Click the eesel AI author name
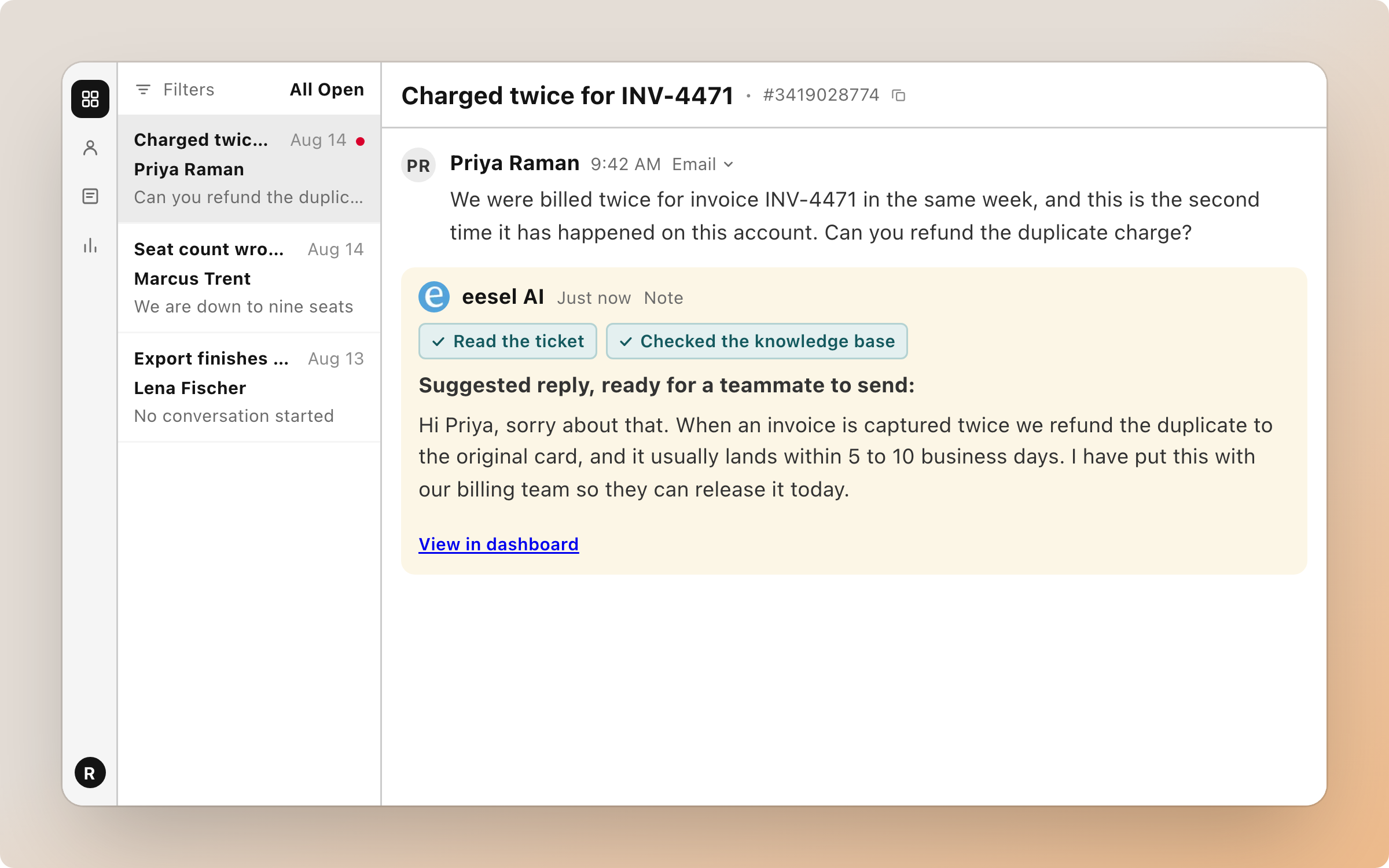The height and width of the screenshot is (868, 1389). (503, 297)
